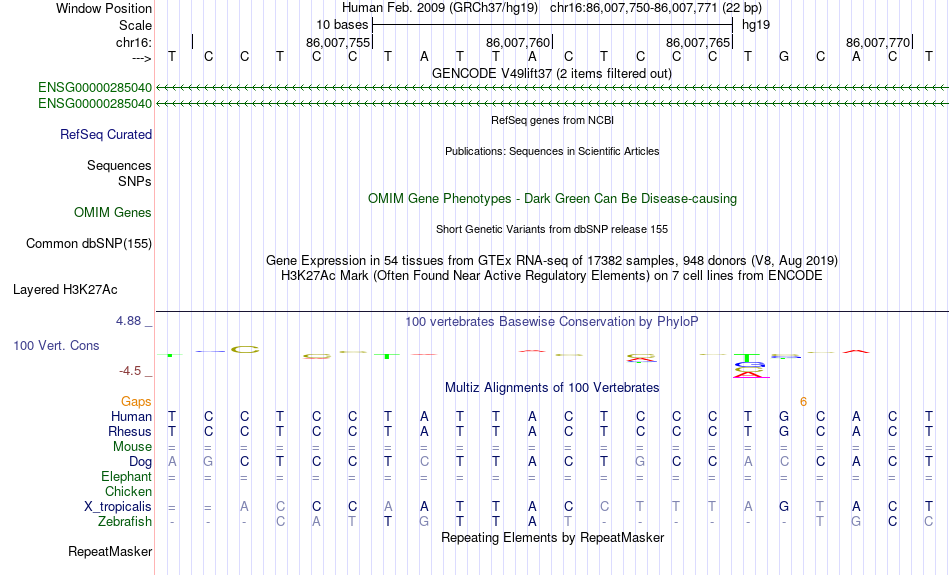Screen dimensions: 950x575
Task: Click the tall olive C conservation logo letter
Action: tap(245, 350)
